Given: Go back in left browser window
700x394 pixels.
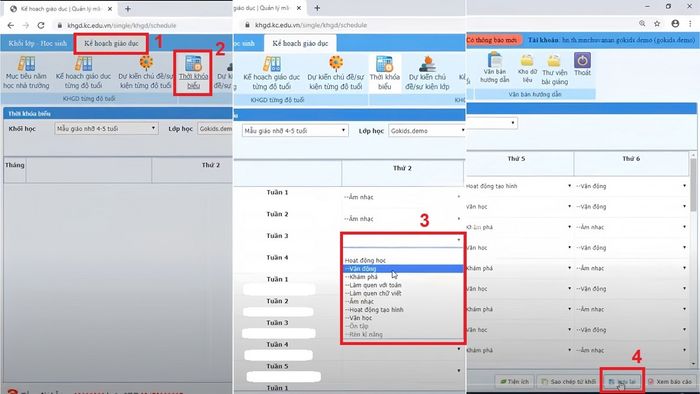Looking at the screenshot, I should (11, 25).
